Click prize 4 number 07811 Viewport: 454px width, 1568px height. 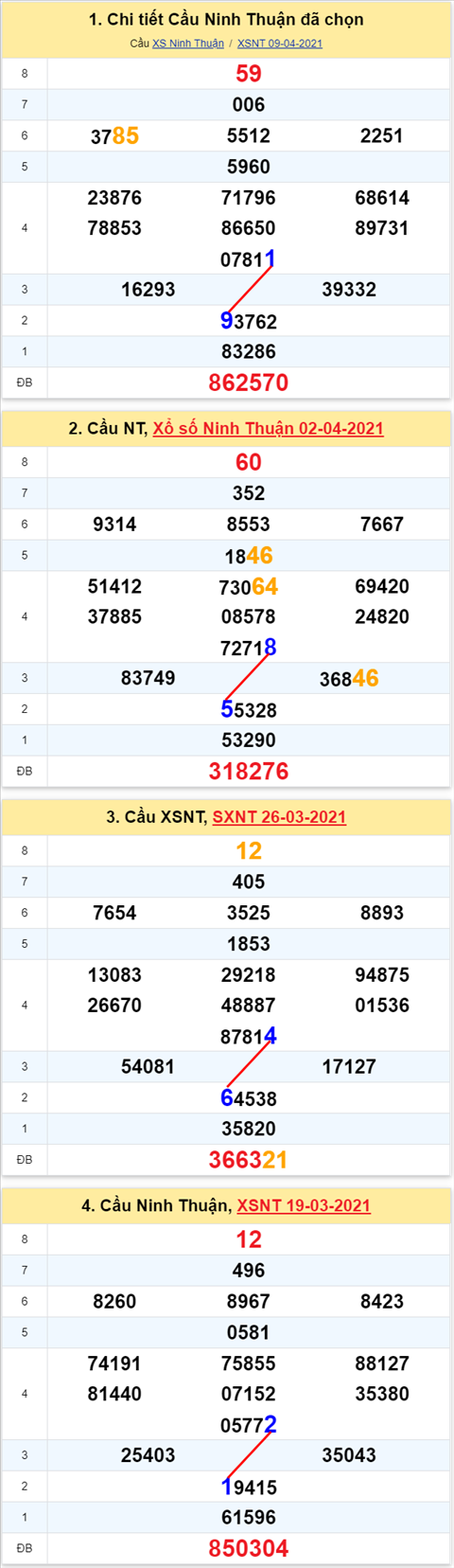coord(249,258)
